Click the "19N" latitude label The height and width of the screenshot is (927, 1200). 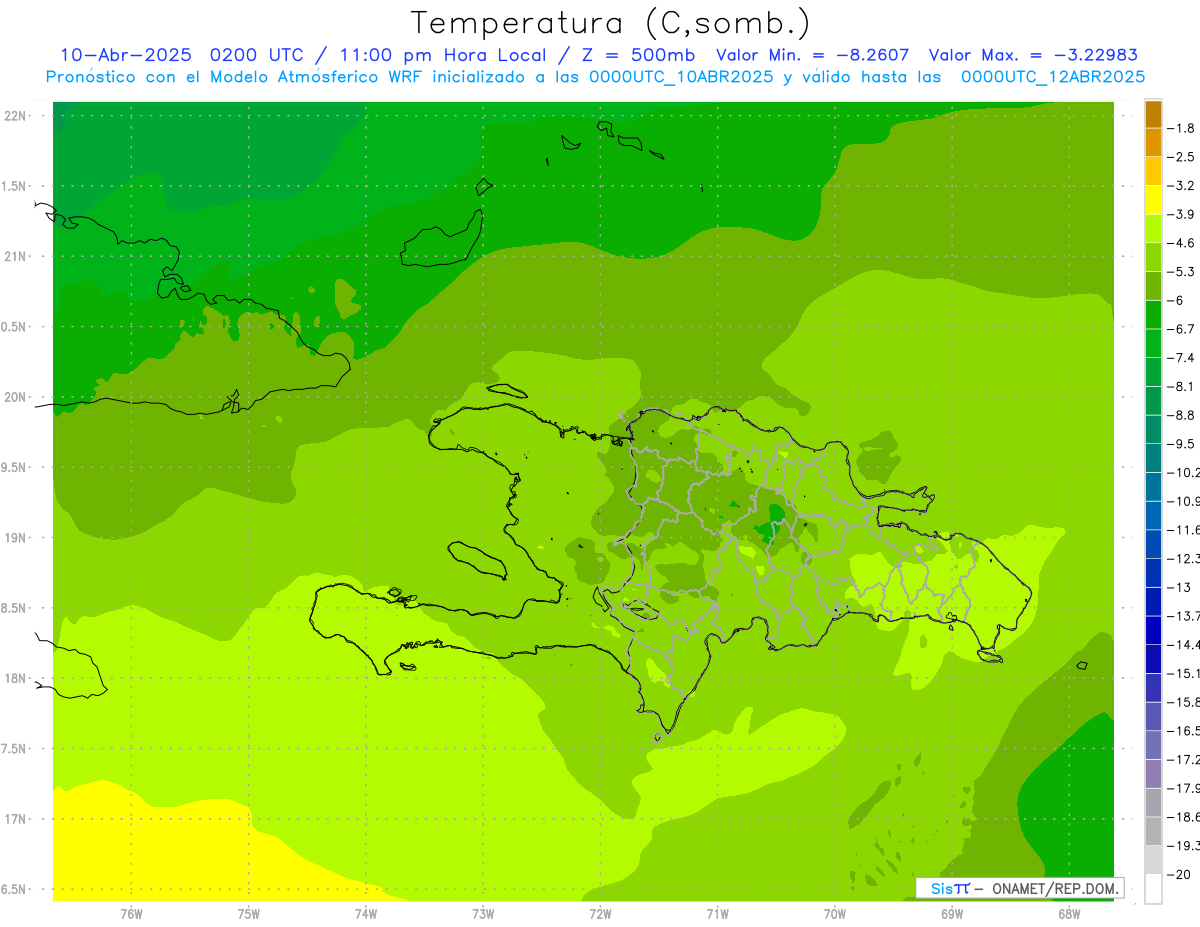click(16, 538)
